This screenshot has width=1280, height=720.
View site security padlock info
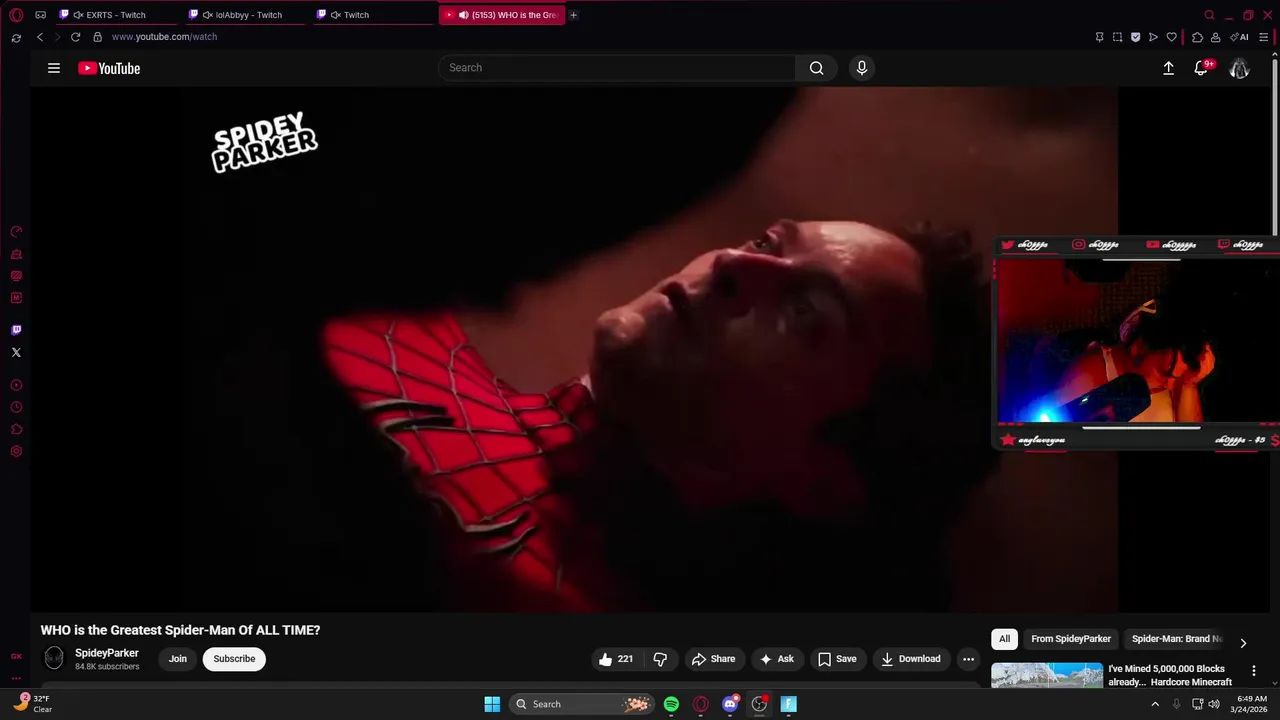pyautogui.click(x=97, y=37)
